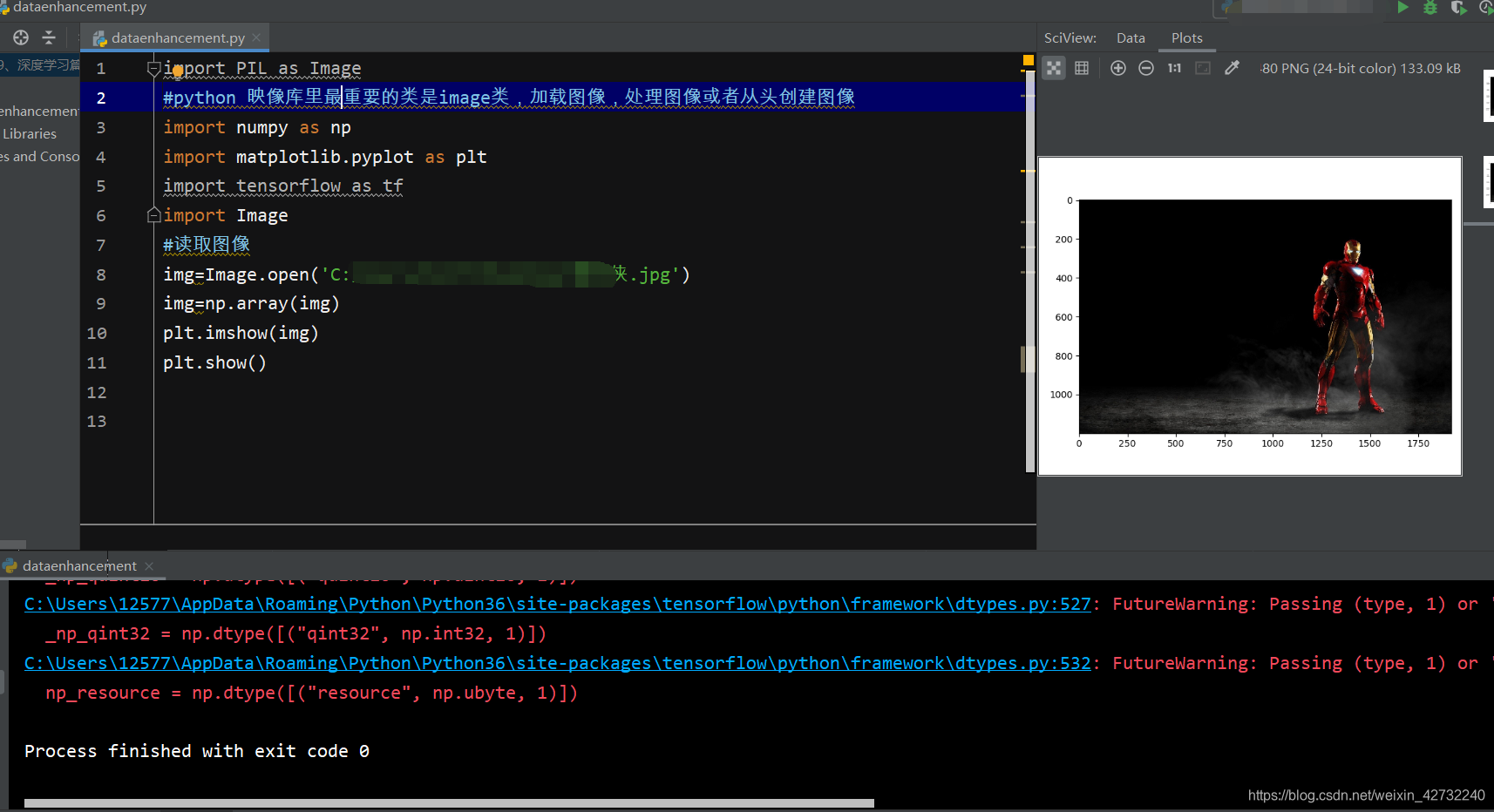The width and height of the screenshot is (1494, 812).
Task: Zoom in on the plot with the plus icon
Action: [x=1118, y=68]
